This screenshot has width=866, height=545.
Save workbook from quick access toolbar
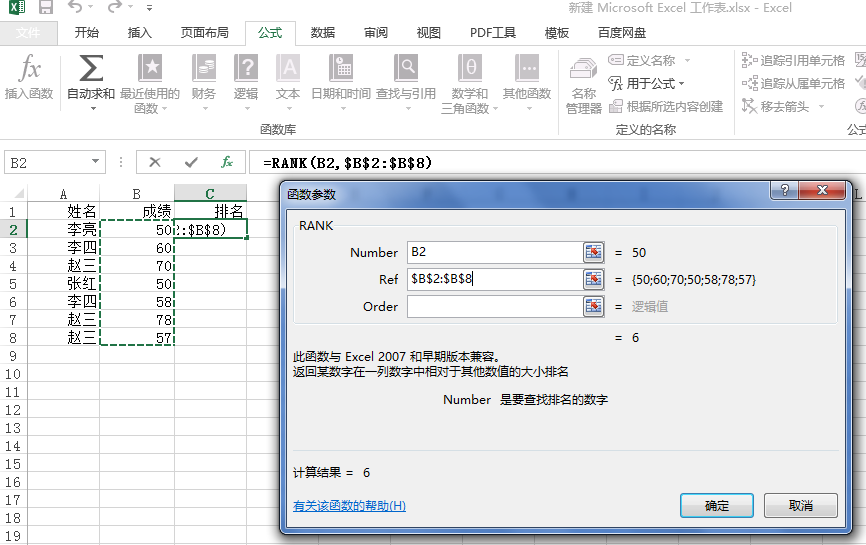point(46,8)
